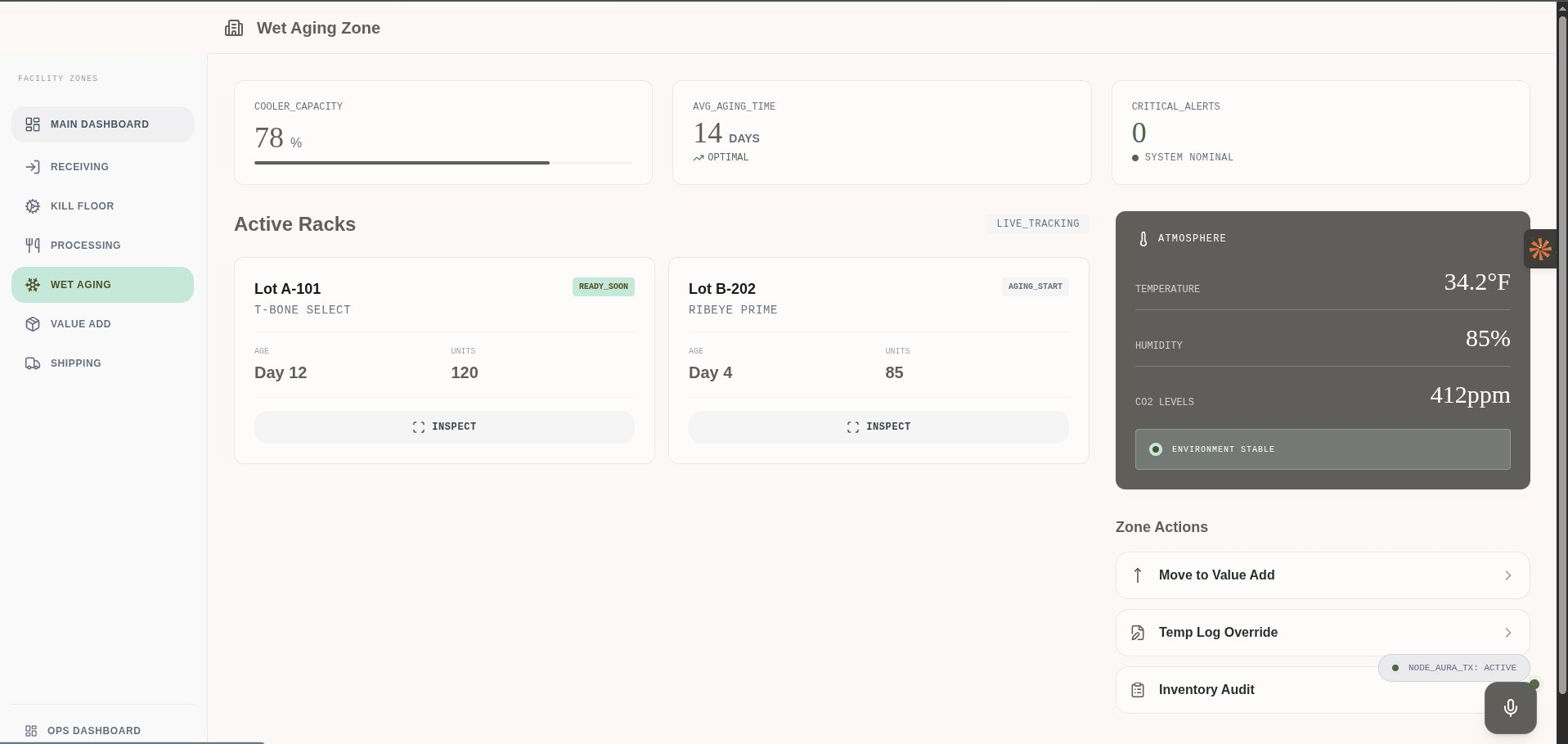1568x744 pixels.
Task: Click the cooler capacity progress bar
Action: (443, 163)
